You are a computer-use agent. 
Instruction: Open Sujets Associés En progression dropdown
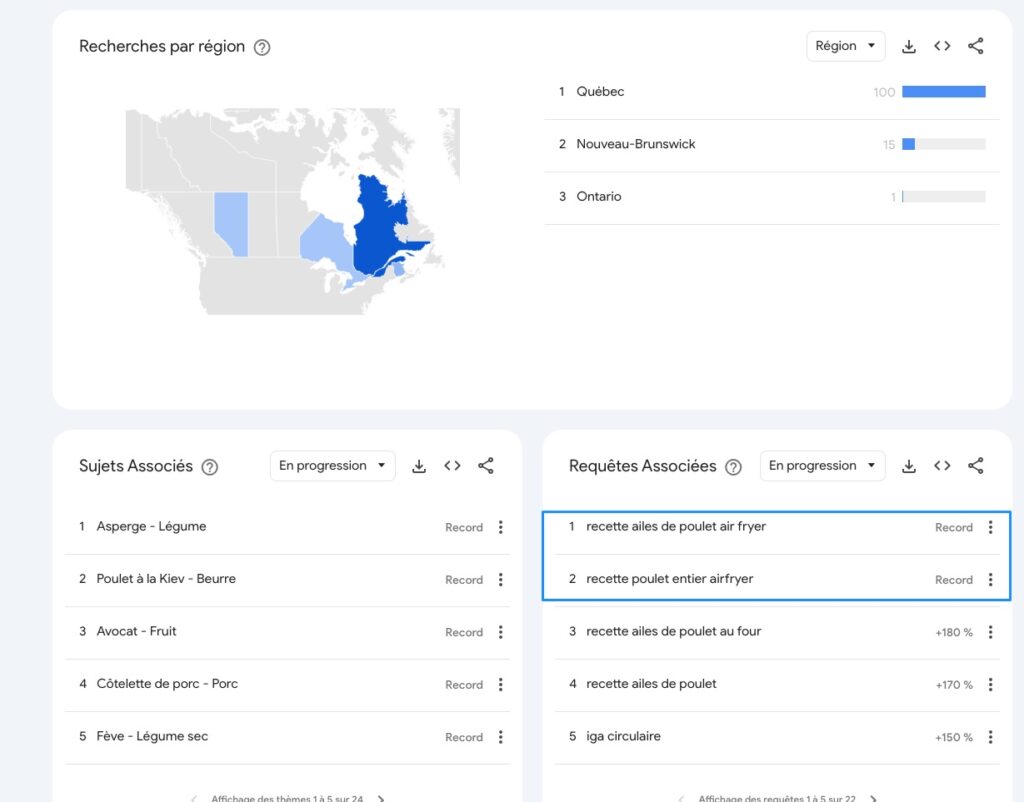click(x=332, y=466)
